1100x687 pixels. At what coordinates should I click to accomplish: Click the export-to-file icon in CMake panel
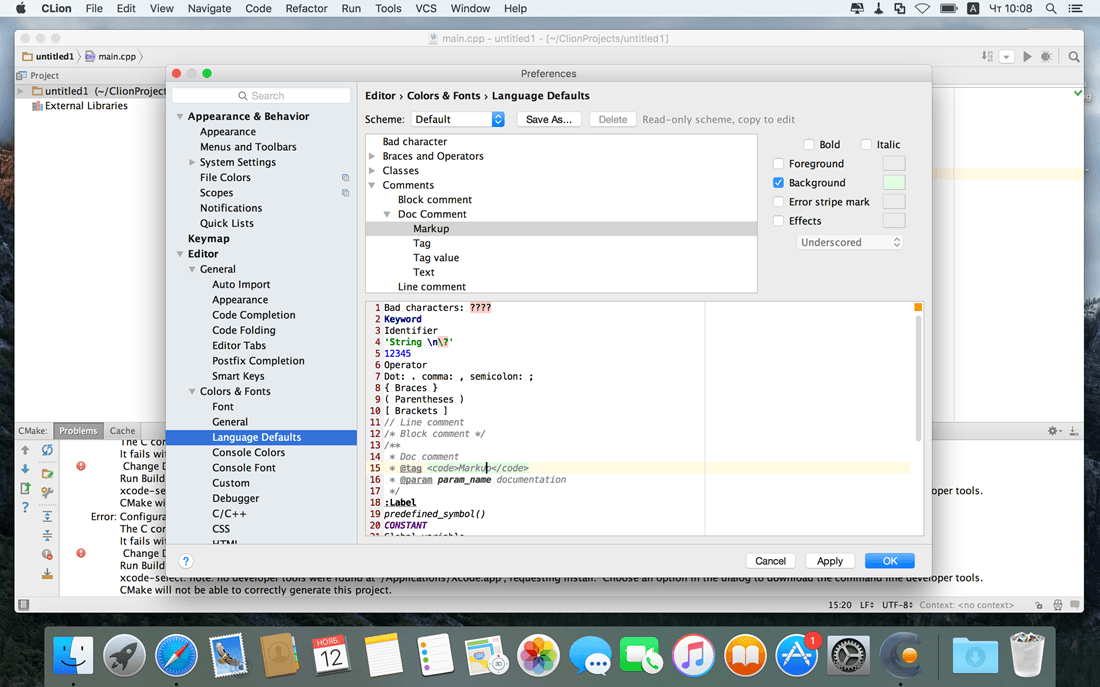click(x=25, y=488)
